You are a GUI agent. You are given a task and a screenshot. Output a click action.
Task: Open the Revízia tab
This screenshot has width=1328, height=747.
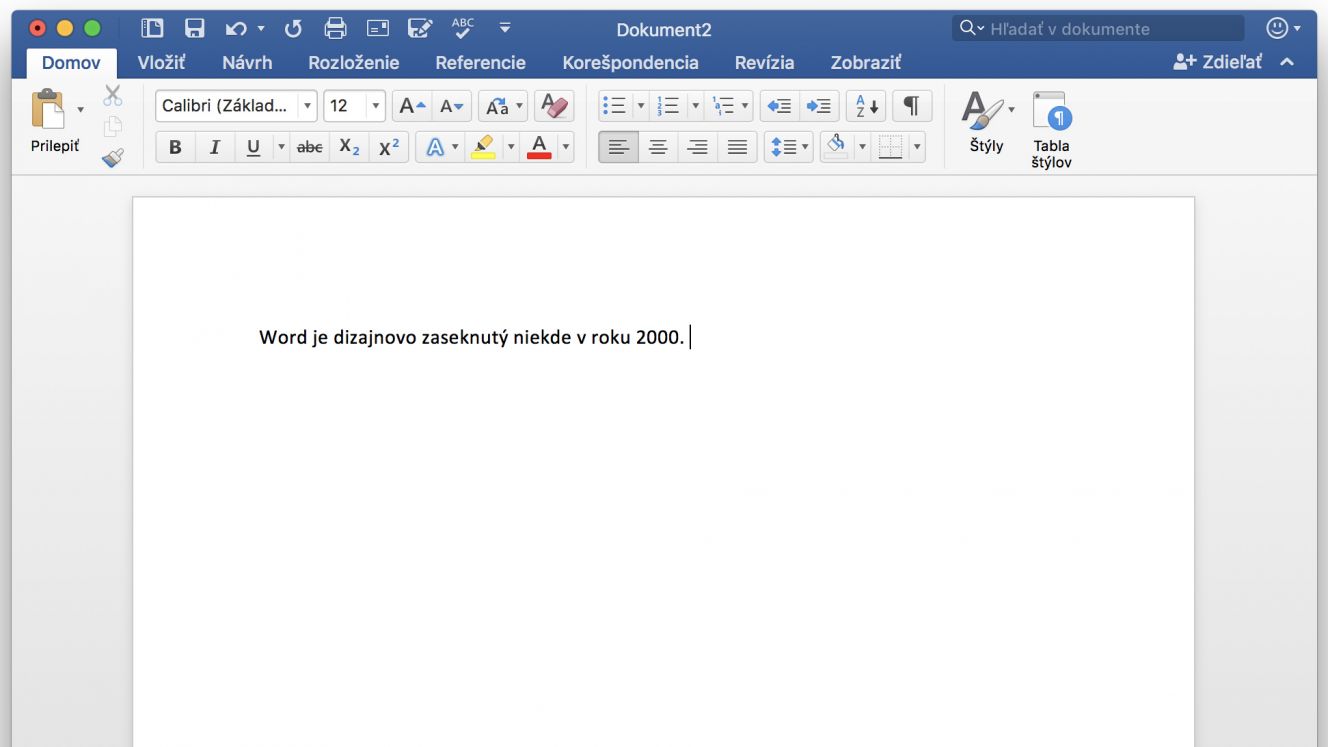pos(764,62)
